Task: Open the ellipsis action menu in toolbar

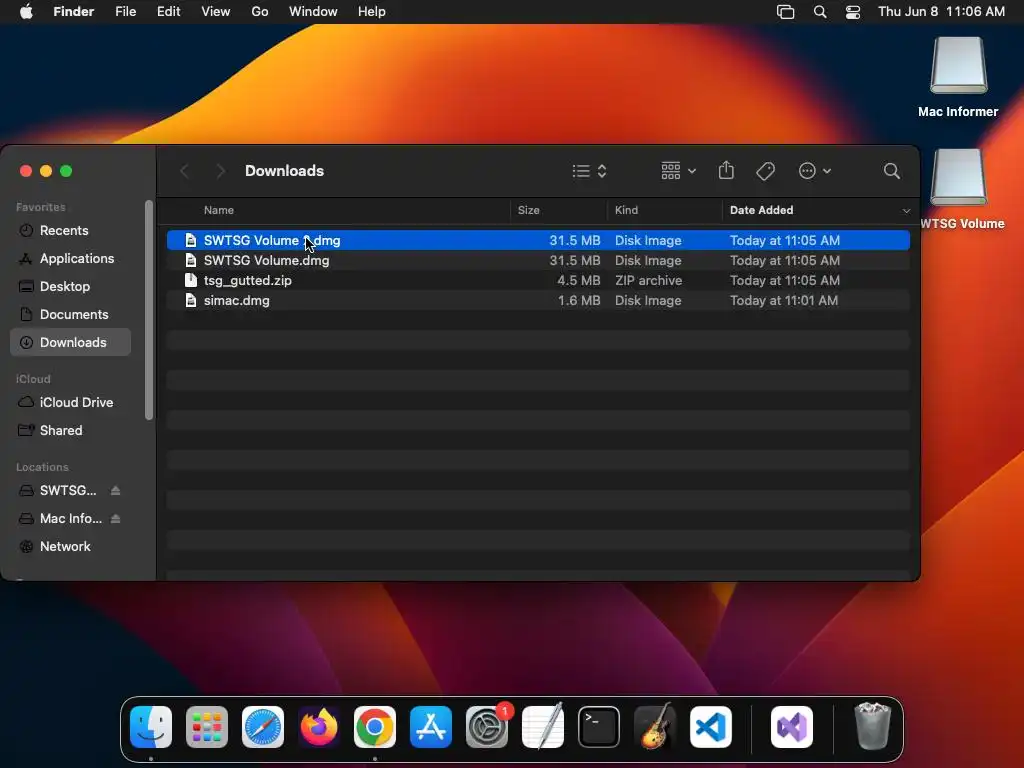Action: click(x=814, y=171)
